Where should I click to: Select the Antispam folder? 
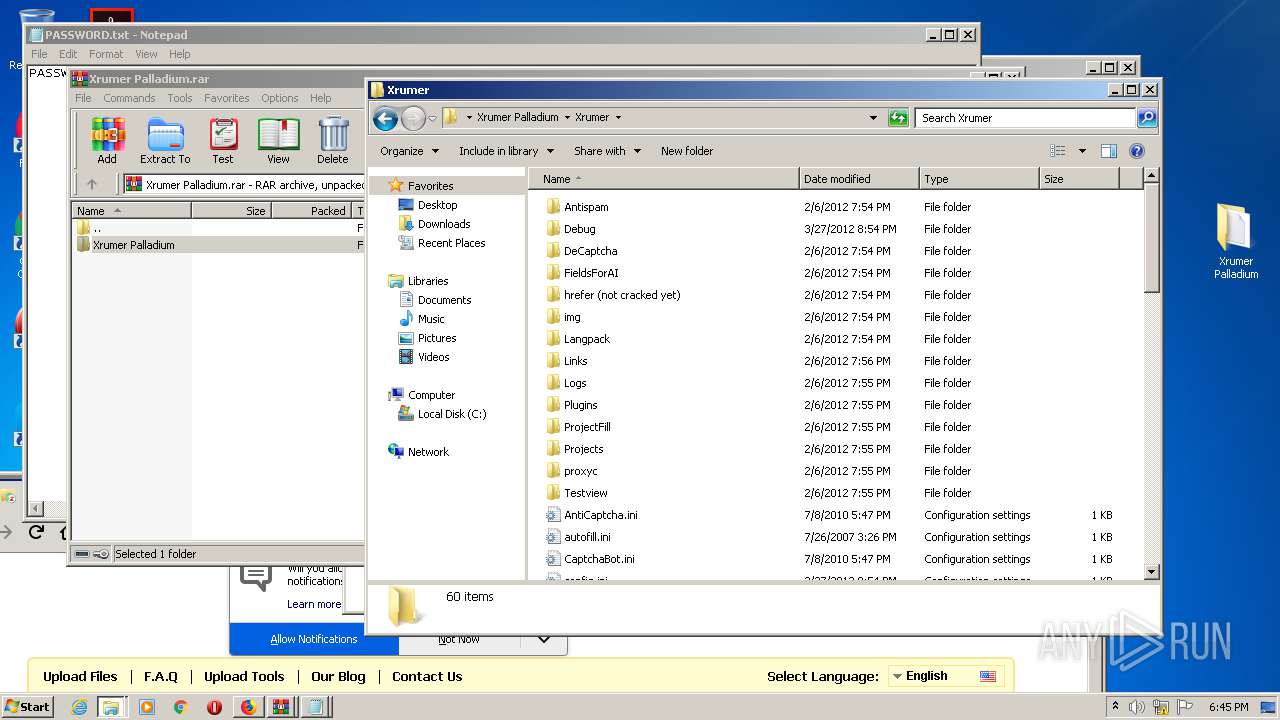click(x=586, y=207)
